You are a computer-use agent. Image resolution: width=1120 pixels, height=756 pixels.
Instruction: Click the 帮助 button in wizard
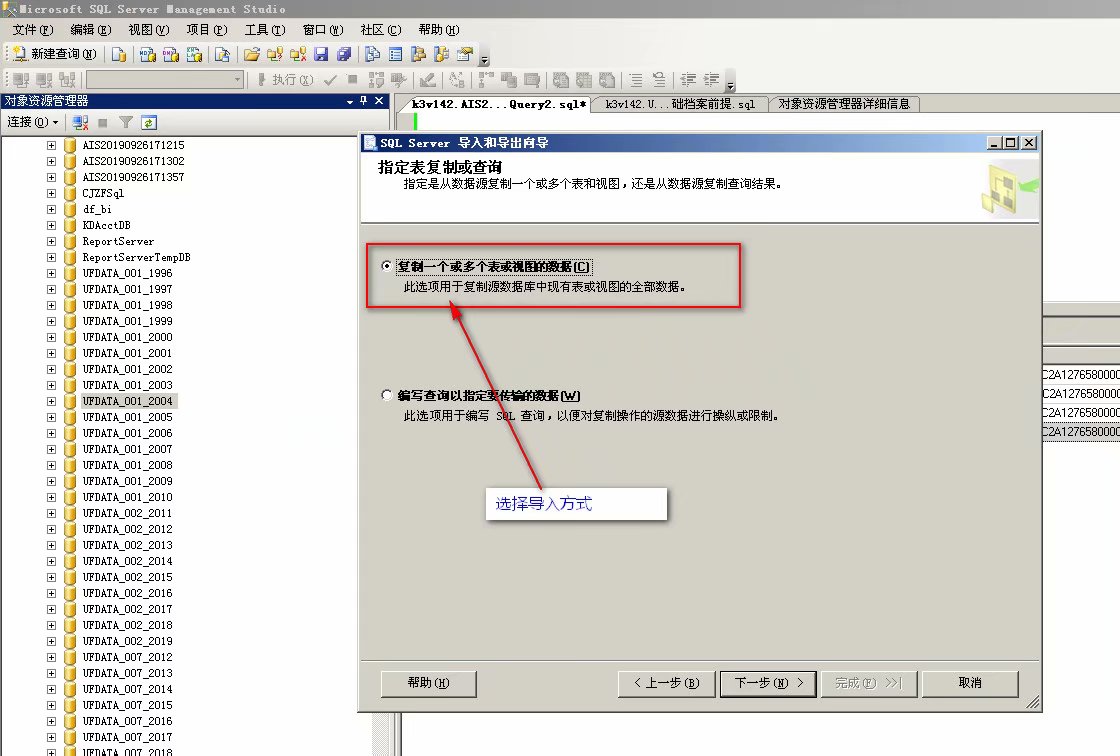tap(428, 683)
